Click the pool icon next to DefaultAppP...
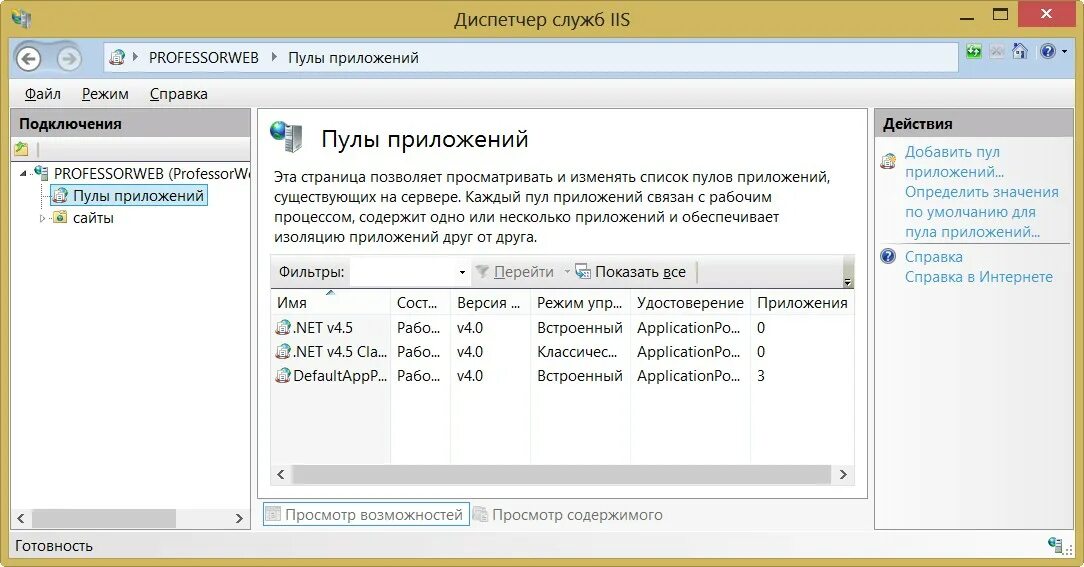This screenshot has width=1084, height=567. [283, 376]
